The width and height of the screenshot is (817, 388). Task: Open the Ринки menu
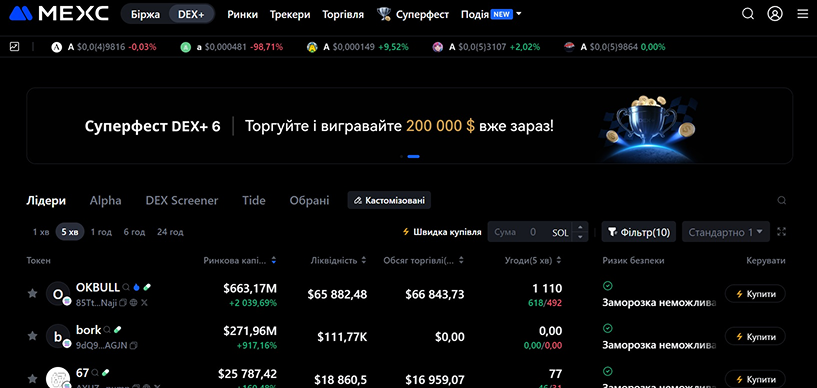(x=242, y=15)
